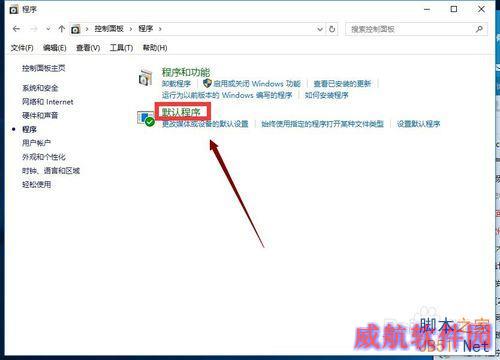
Task: Maximize the 程序 window
Action: coord(454,9)
